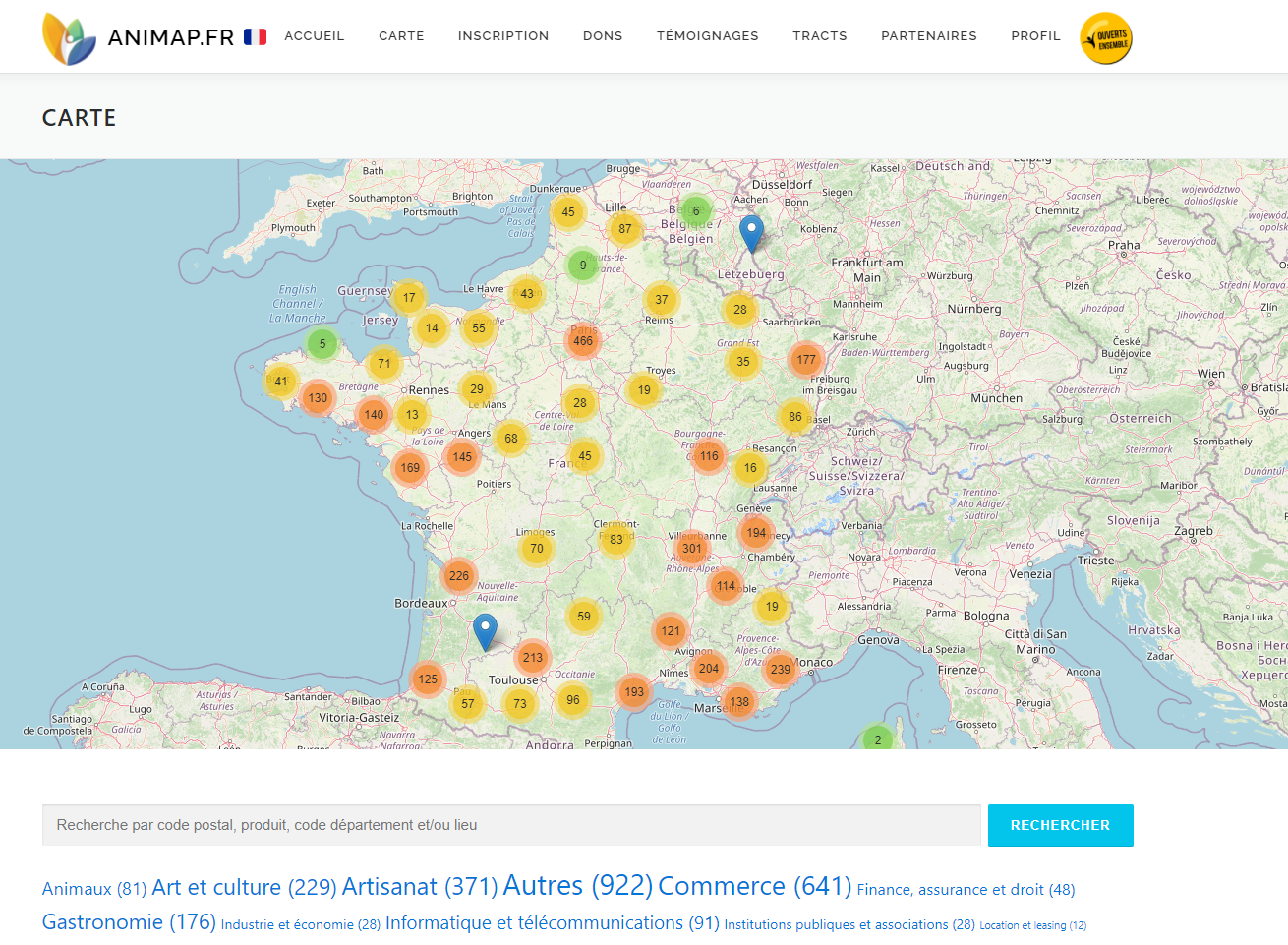The width and height of the screenshot is (1288, 945).
Task: Open the Paris cluster marker showing 466
Action: click(x=583, y=341)
